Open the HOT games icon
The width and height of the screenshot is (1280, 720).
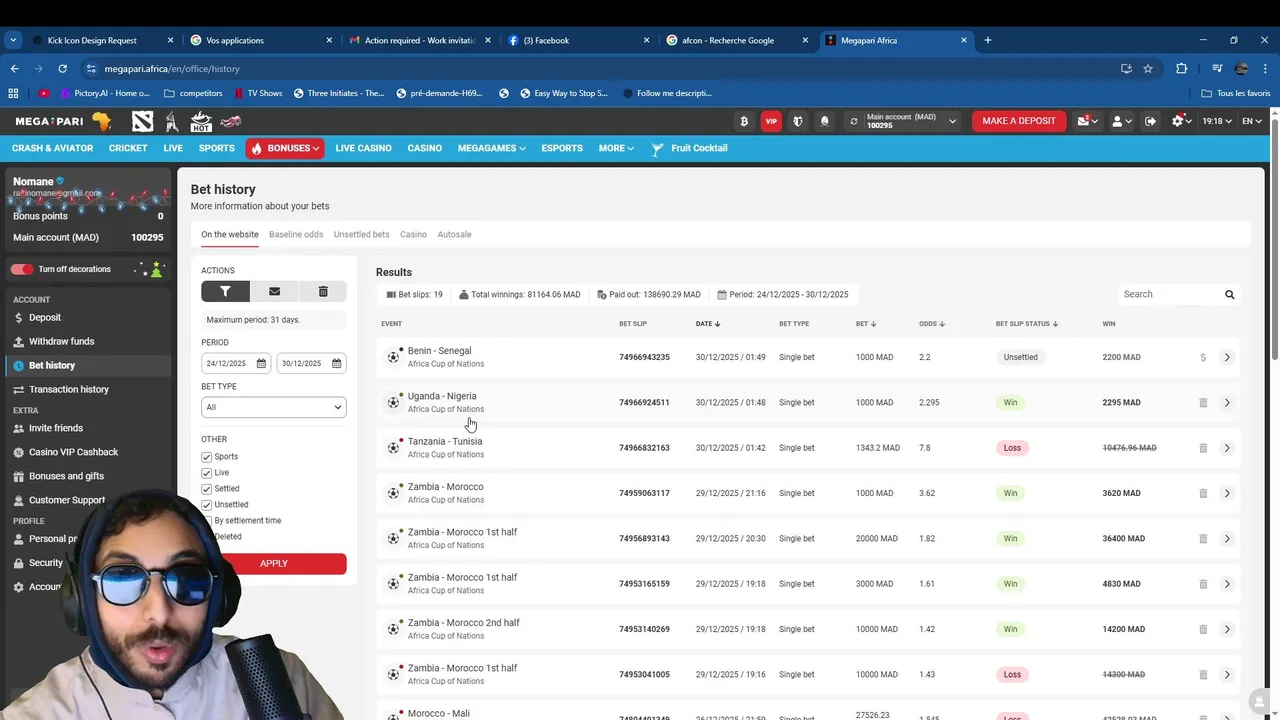coord(201,121)
